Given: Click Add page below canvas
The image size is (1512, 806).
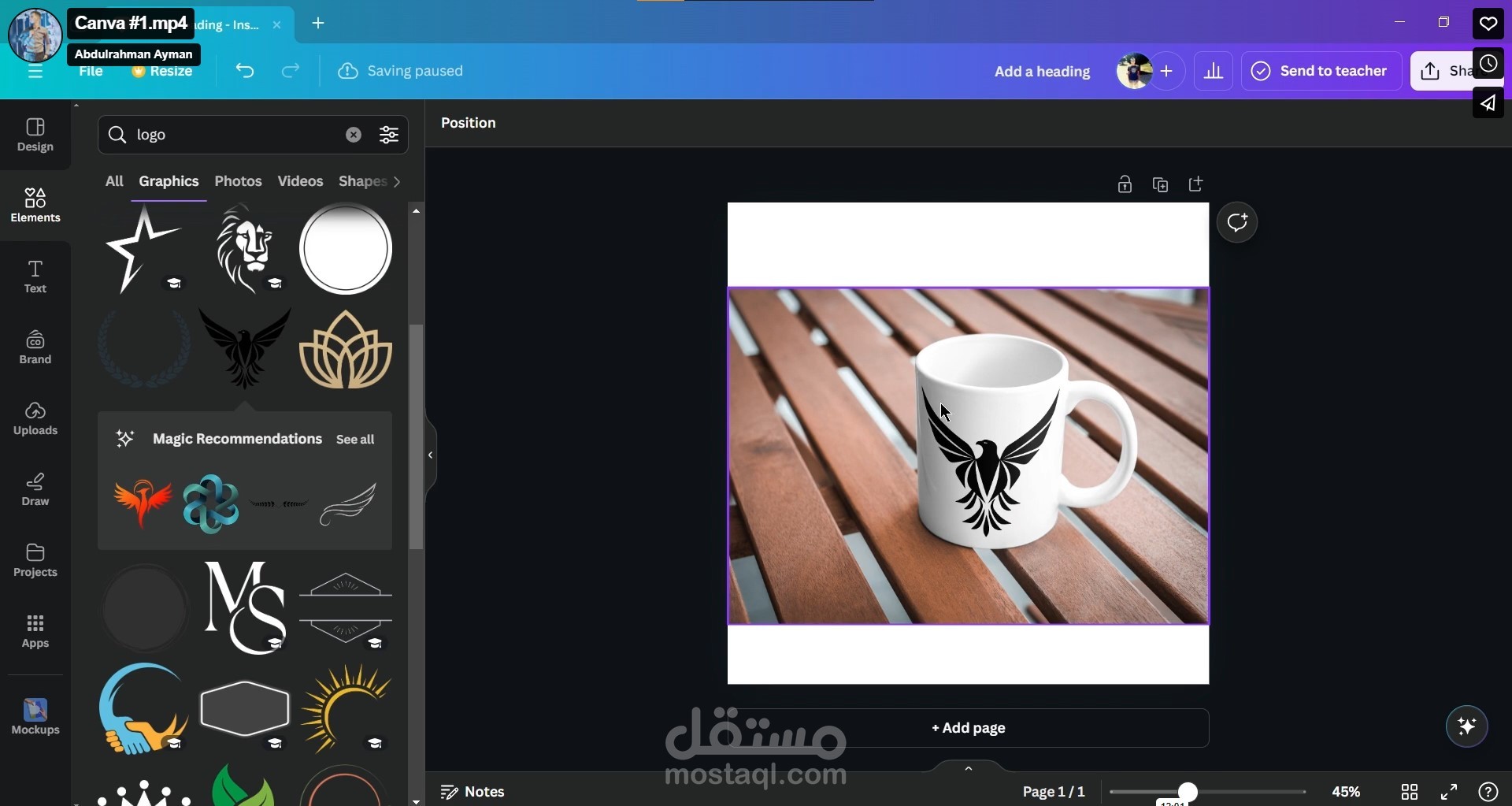Looking at the screenshot, I should point(968,728).
